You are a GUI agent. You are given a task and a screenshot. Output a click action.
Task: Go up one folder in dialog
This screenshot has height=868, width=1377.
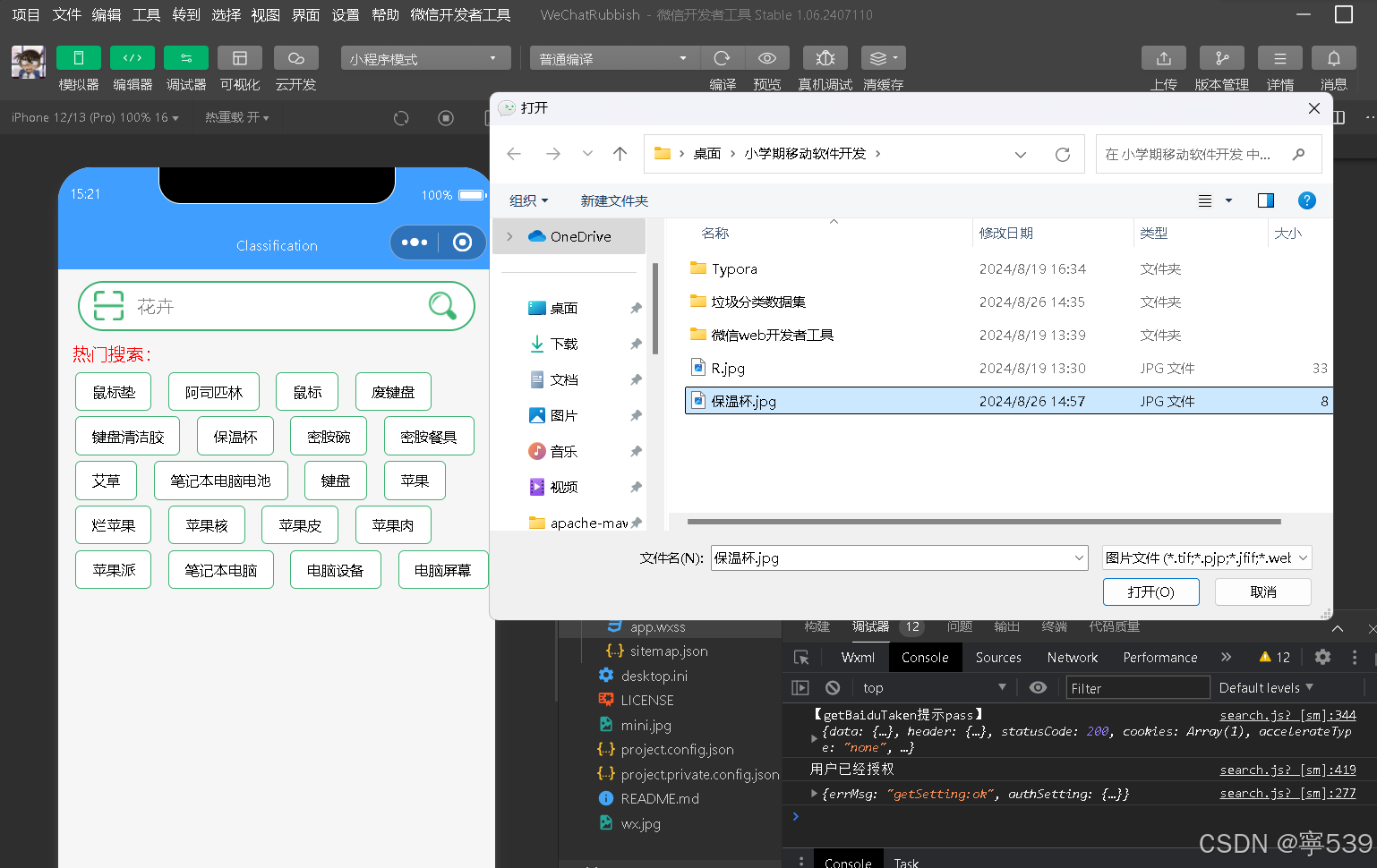(620, 154)
